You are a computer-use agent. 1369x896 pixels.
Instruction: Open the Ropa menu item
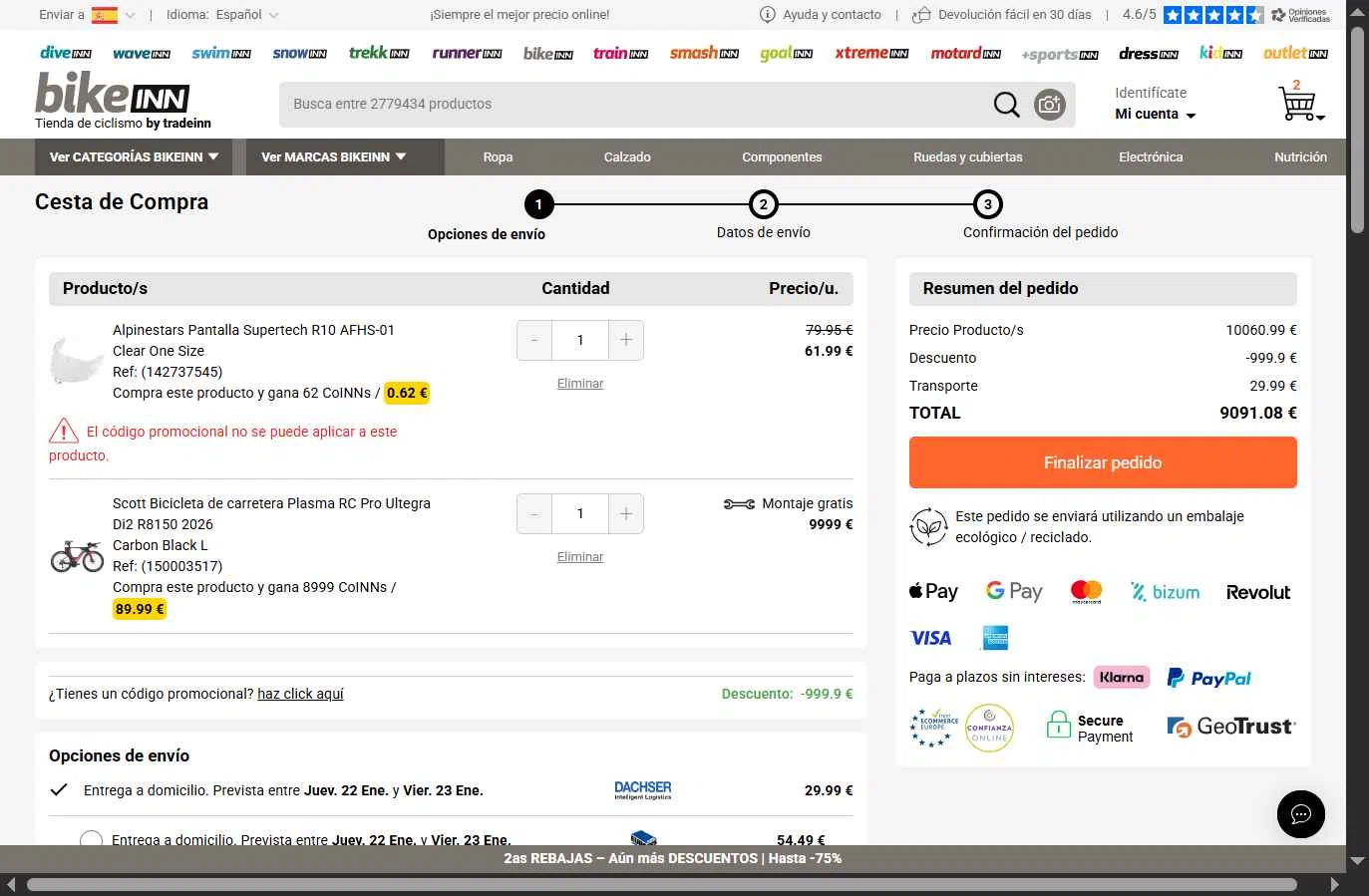pos(498,157)
